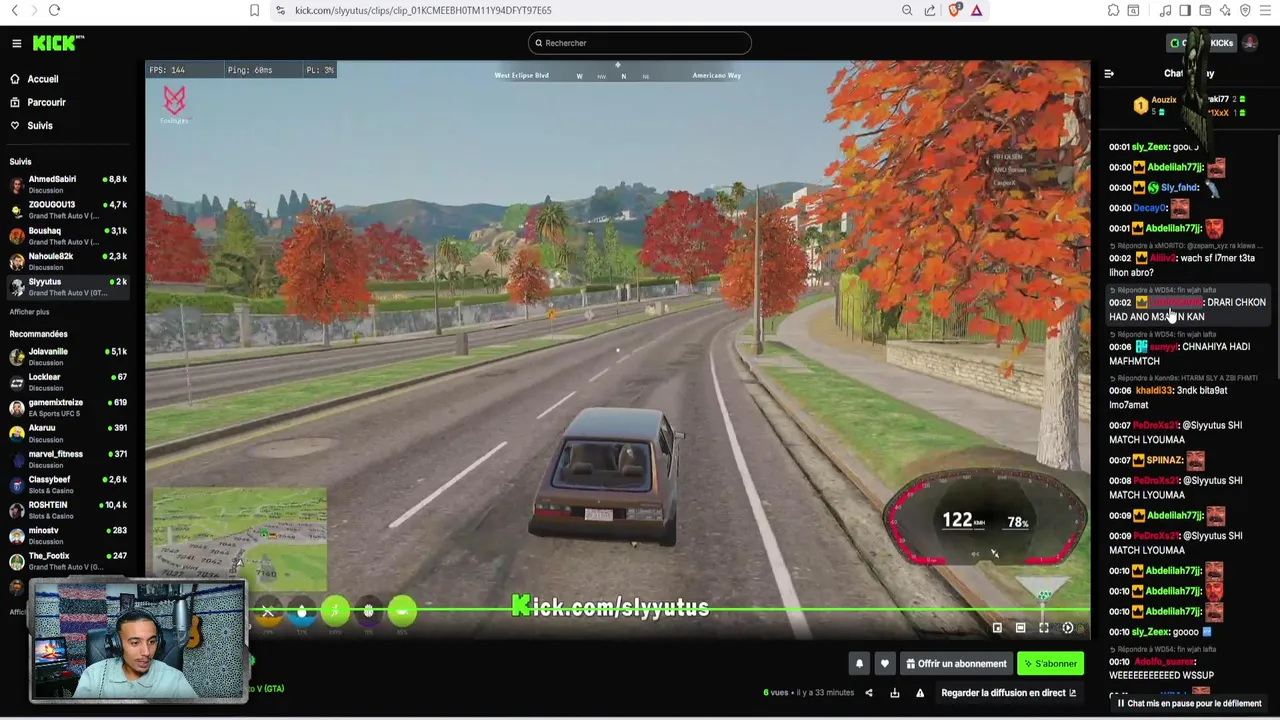Click the video player gameplay area
The height and width of the screenshot is (720, 1280).
pyautogui.click(x=617, y=350)
